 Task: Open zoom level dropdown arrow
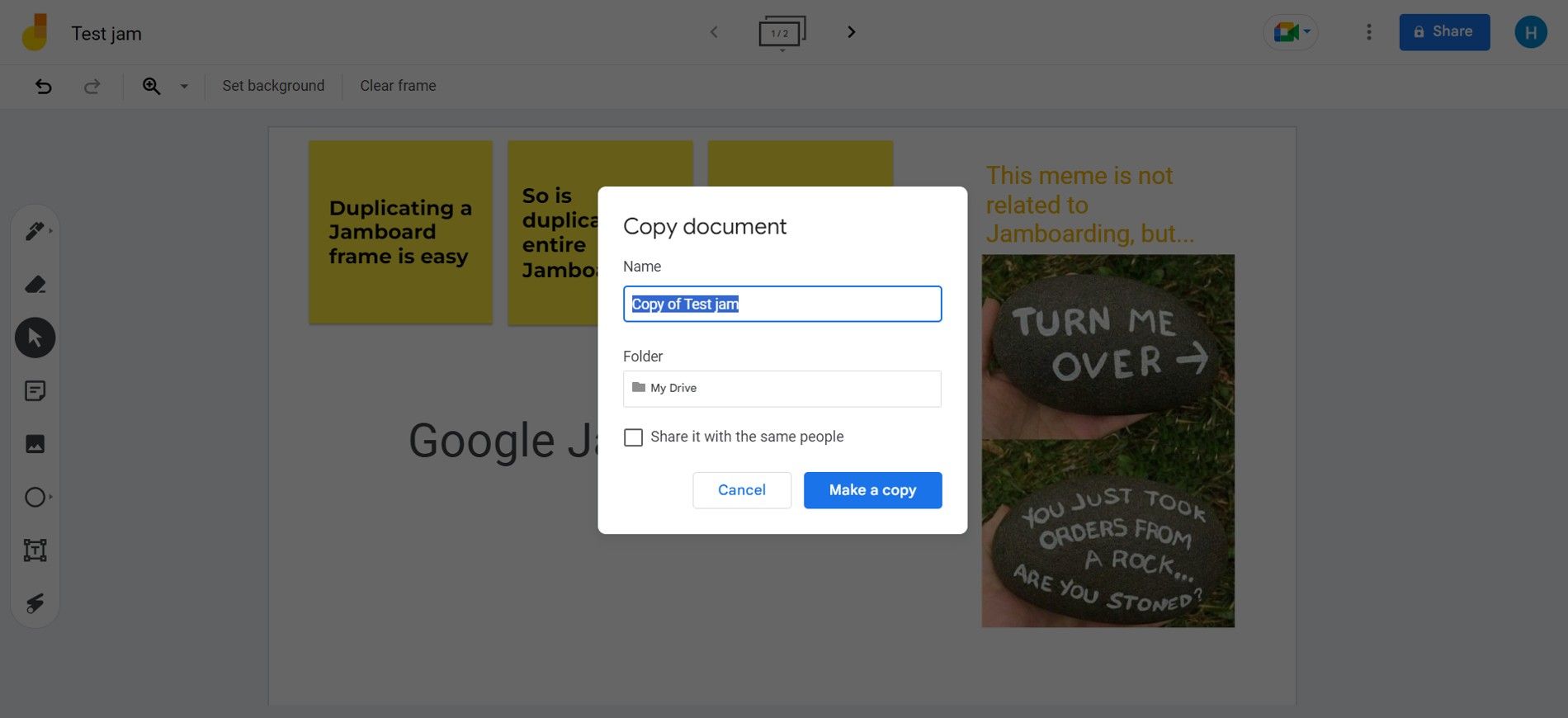(184, 86)
